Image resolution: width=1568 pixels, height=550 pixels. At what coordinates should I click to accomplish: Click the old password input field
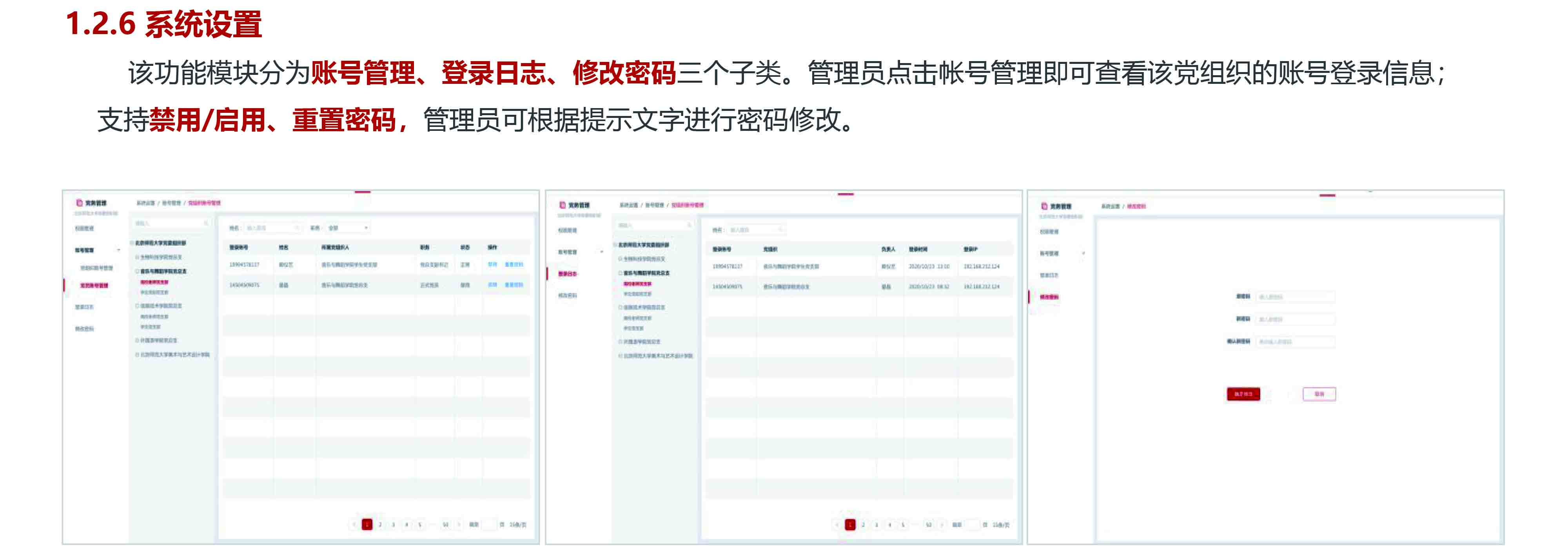click(x=1295, y=297)
